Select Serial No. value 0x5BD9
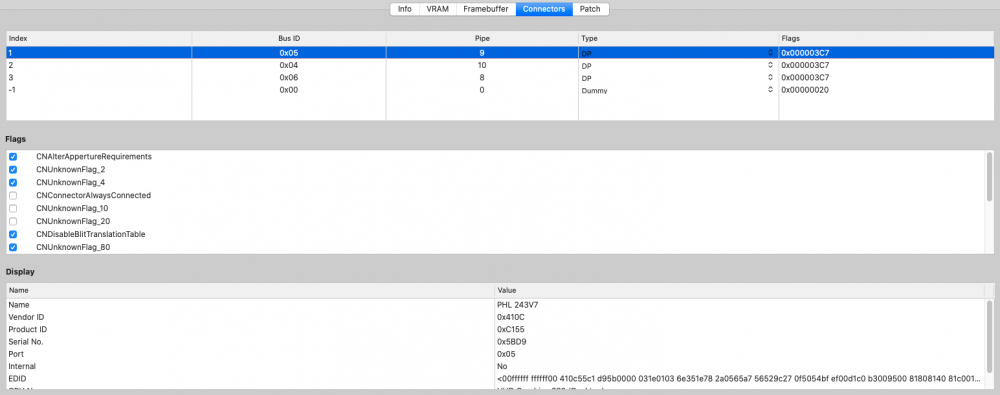The image size is (1000, 395). coord(511,342)
